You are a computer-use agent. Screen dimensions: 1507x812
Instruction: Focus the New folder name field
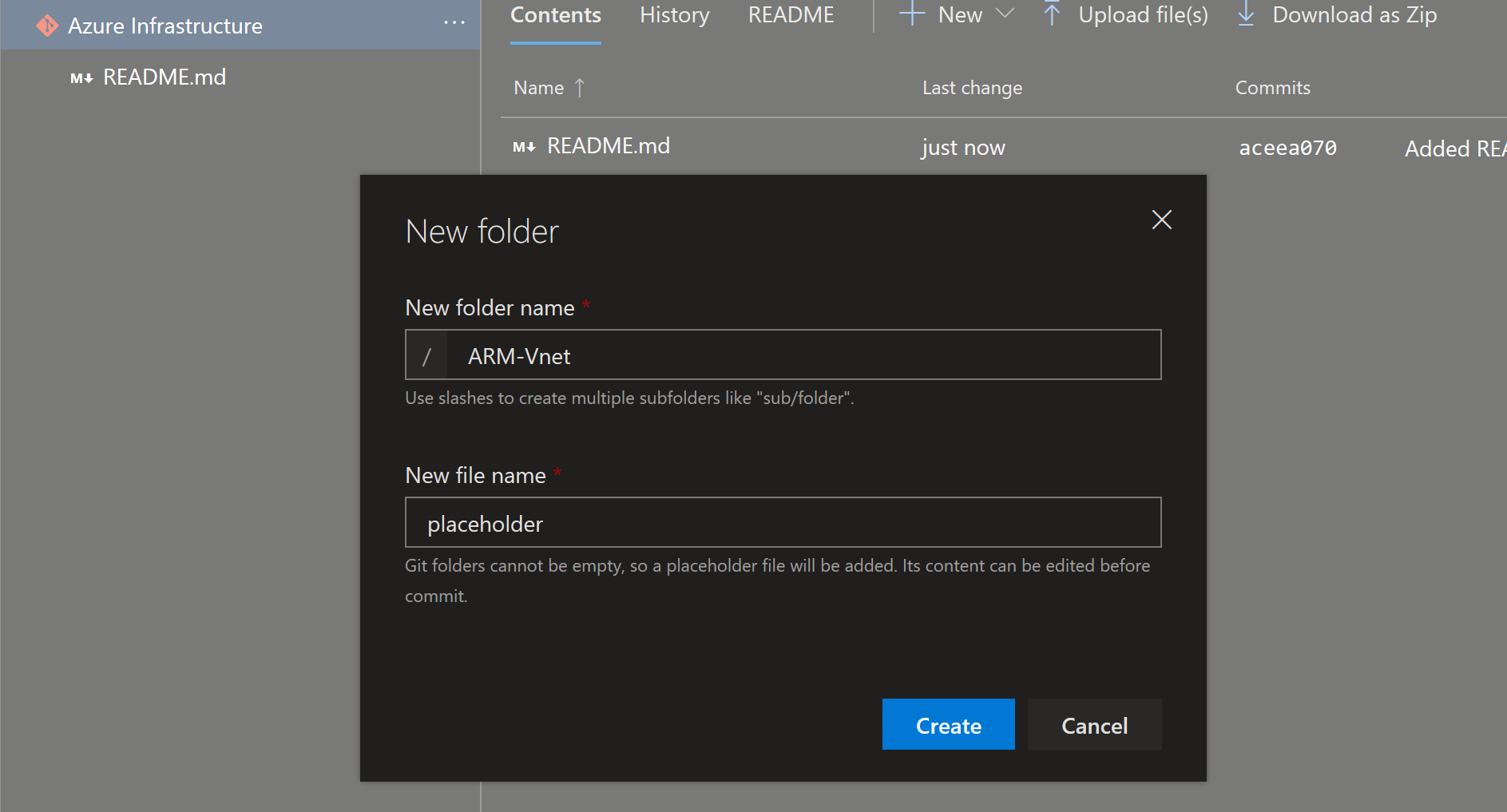(x=783, y=355)
